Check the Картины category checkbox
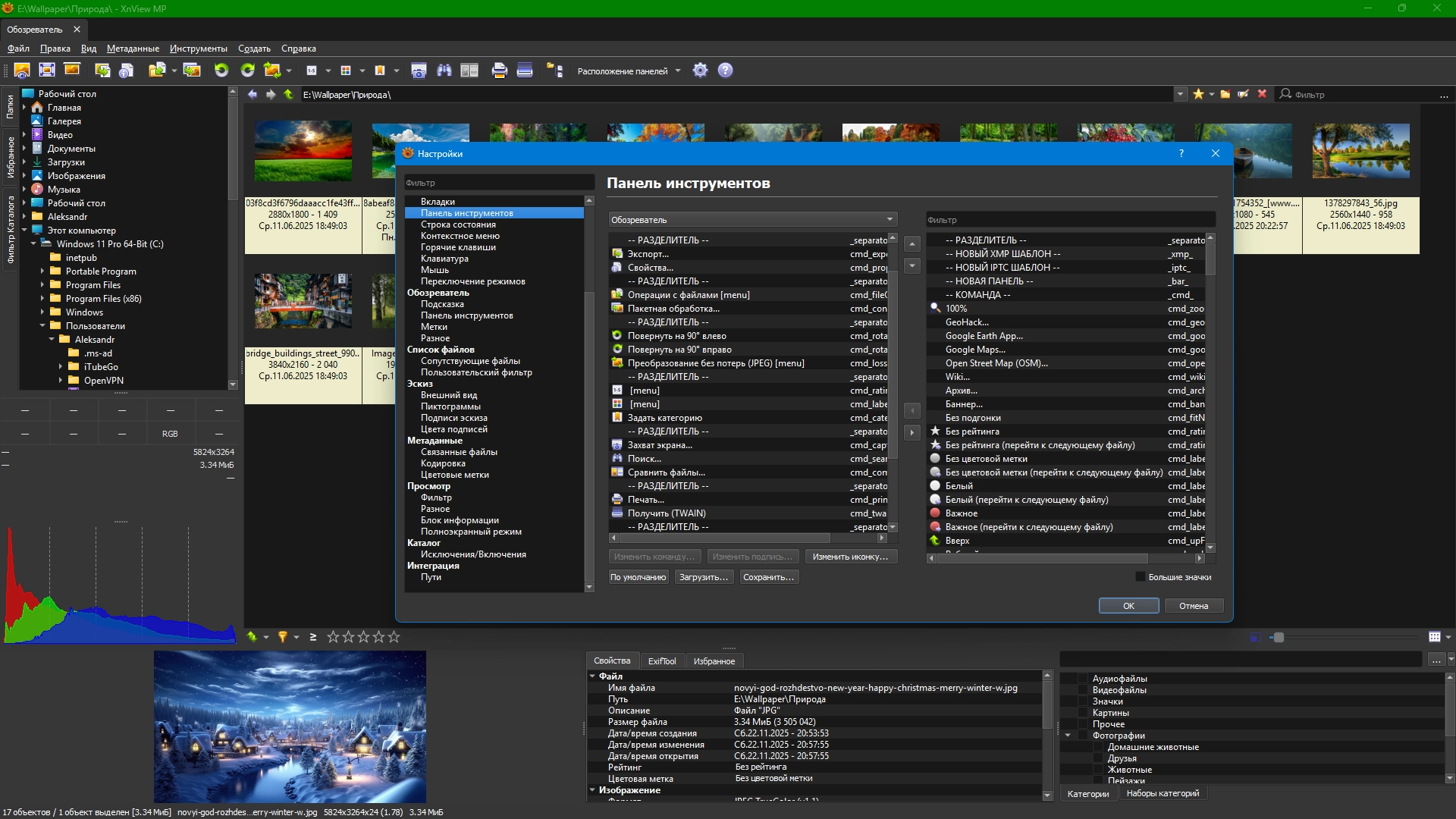The width and height of the screenshot is (1456, 819). (1082, 713)
